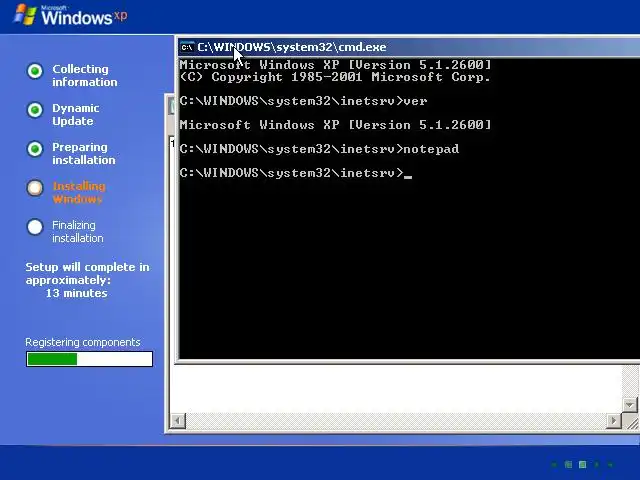
Task: Click the white Finalizing installation step circle
Action: click(35, 227)
